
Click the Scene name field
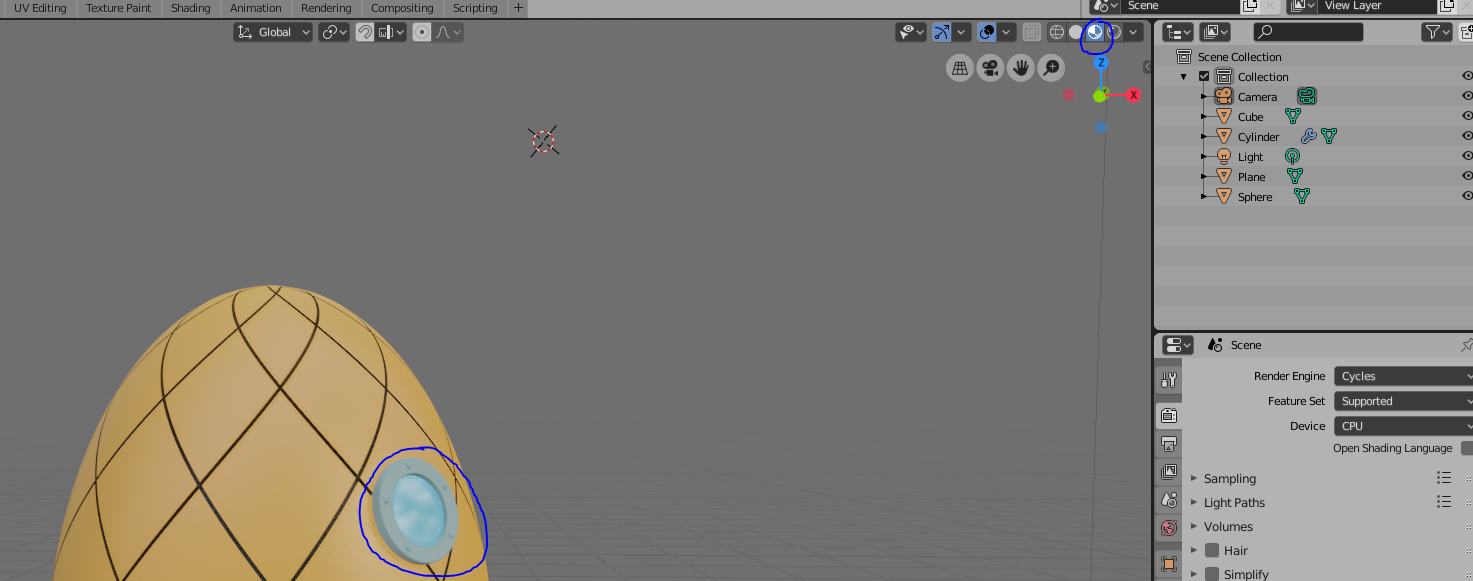pyautogui.click(x=1180, y=6)
